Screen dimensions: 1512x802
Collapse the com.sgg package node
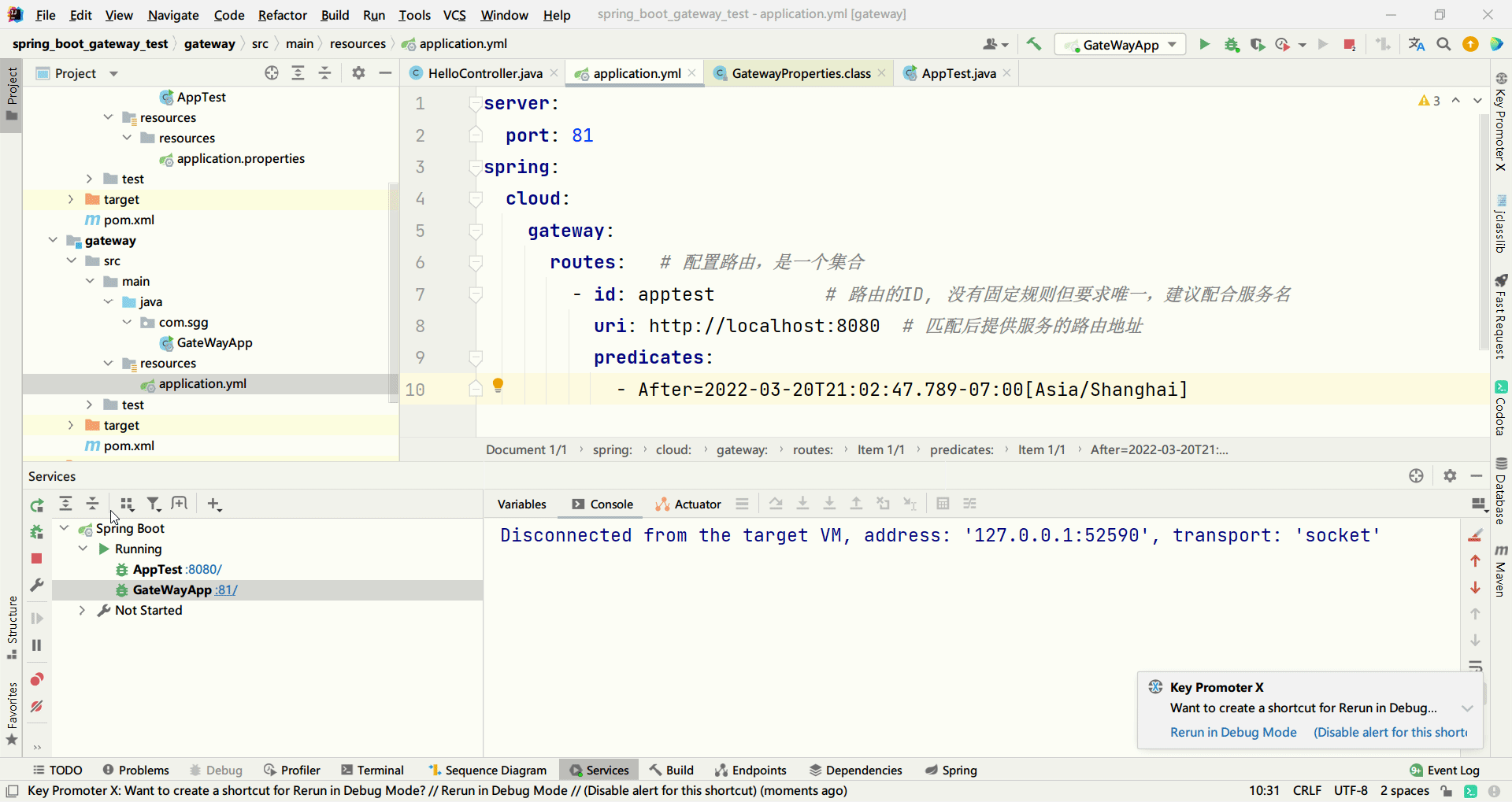(126, 322)
